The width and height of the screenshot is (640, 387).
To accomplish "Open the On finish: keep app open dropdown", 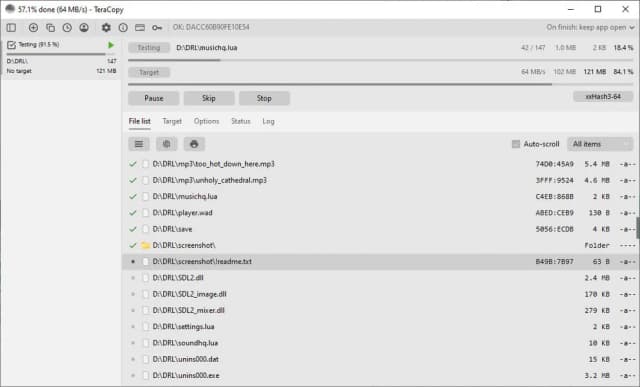I will pos(590,27).
